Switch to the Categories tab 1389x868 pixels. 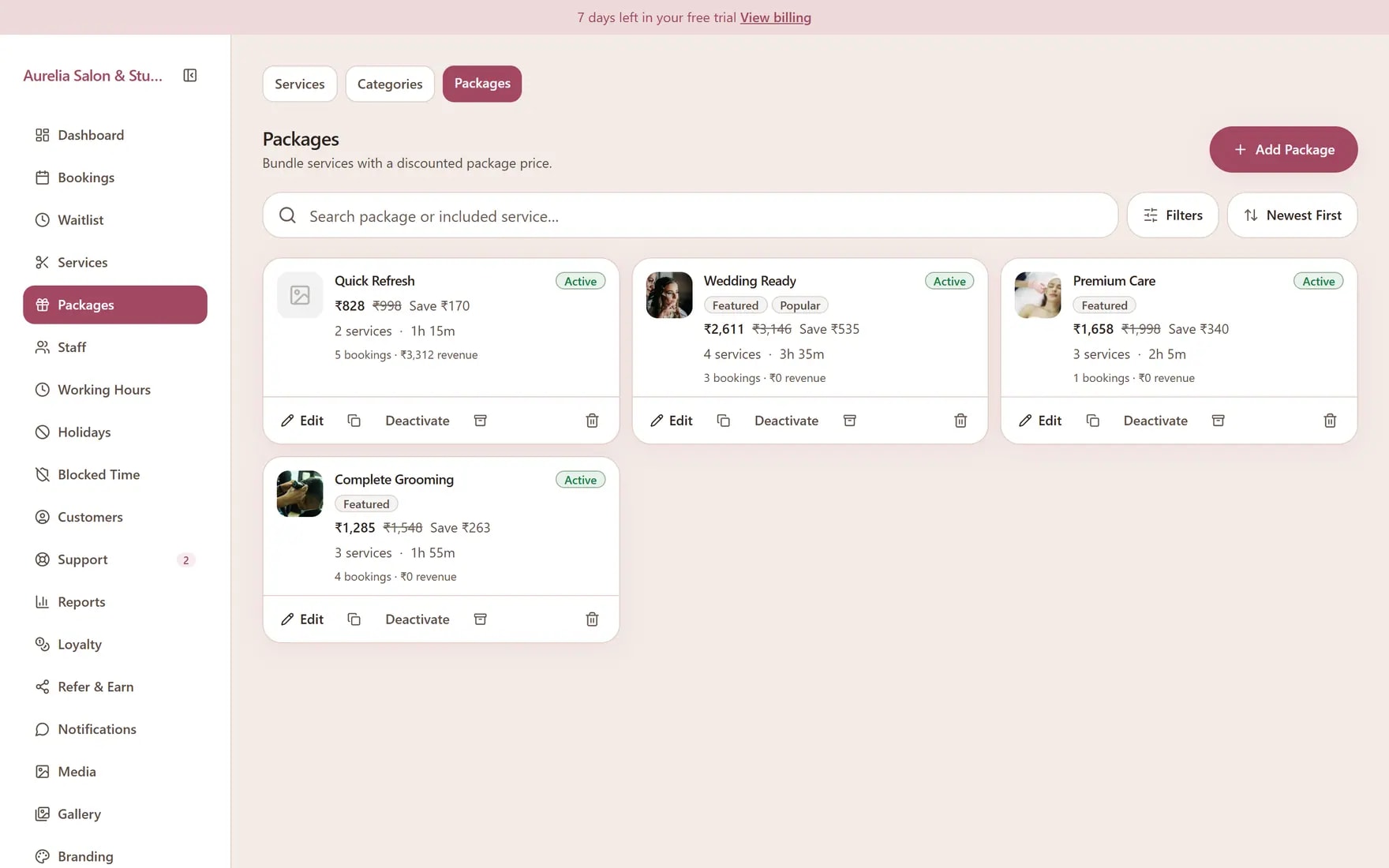[x=390, y=84]
